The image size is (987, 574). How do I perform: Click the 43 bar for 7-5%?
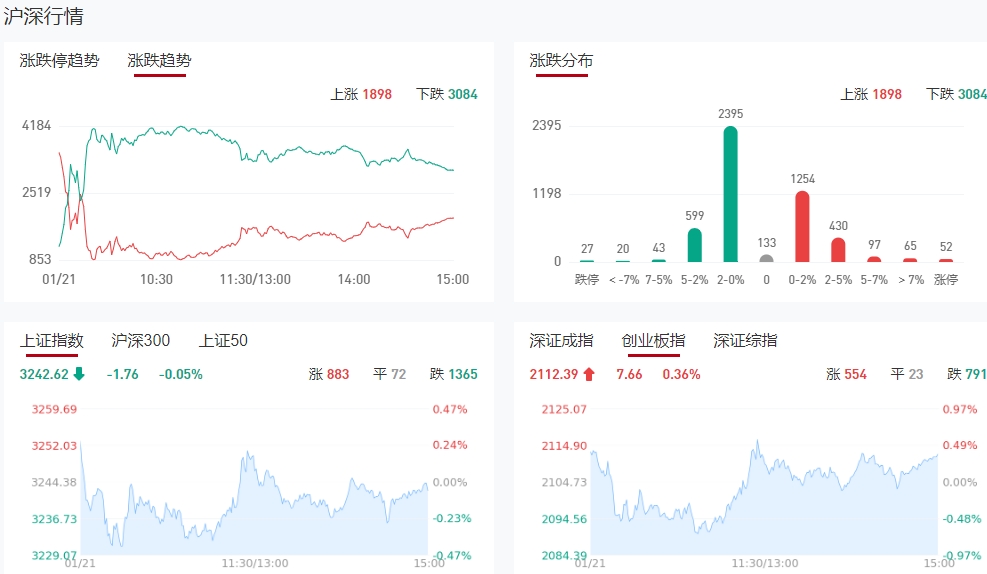(x=658, y=260)
